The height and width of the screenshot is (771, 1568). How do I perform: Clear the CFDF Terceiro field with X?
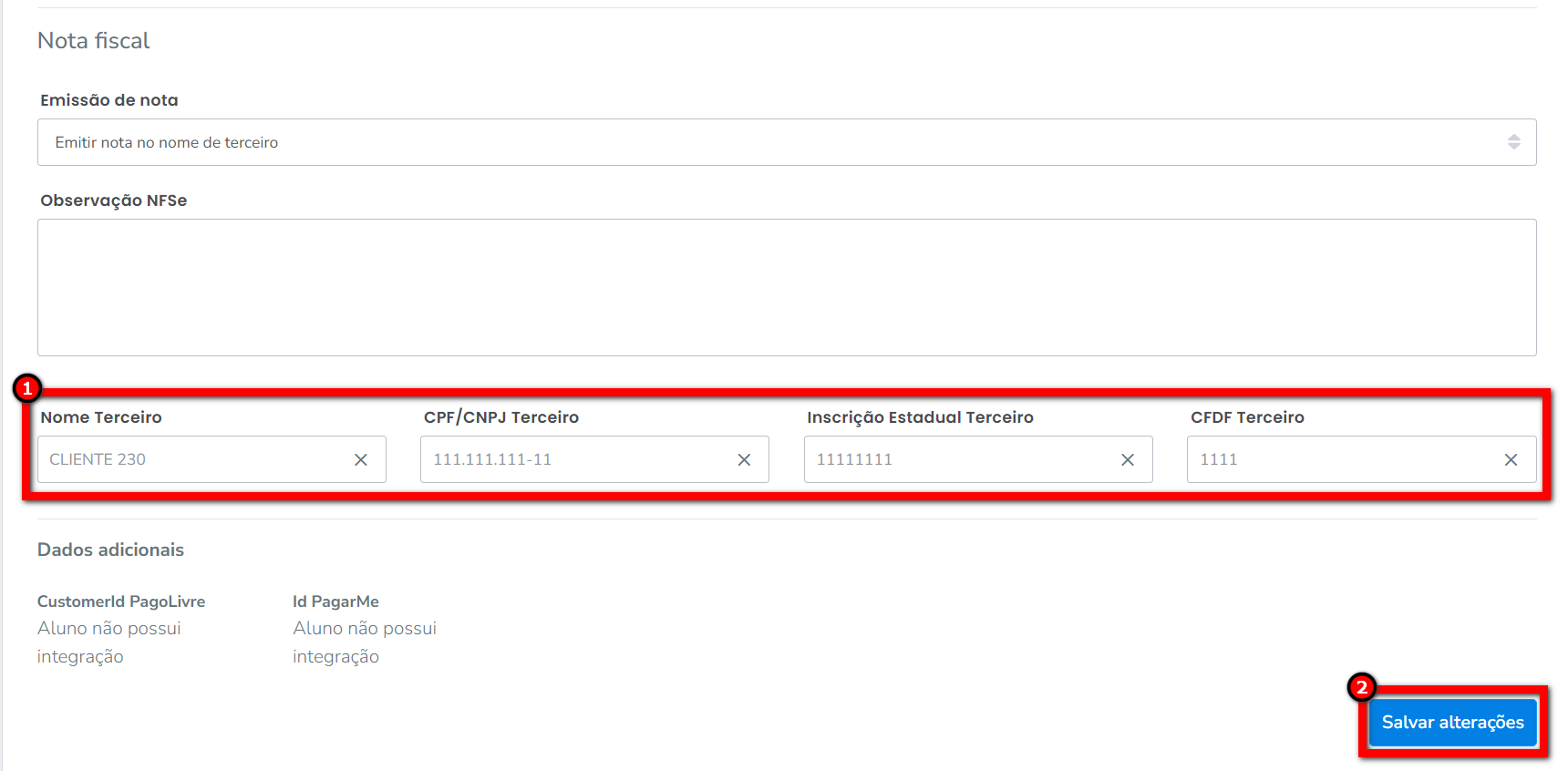pyautogui.click(x=1511, y=460)
